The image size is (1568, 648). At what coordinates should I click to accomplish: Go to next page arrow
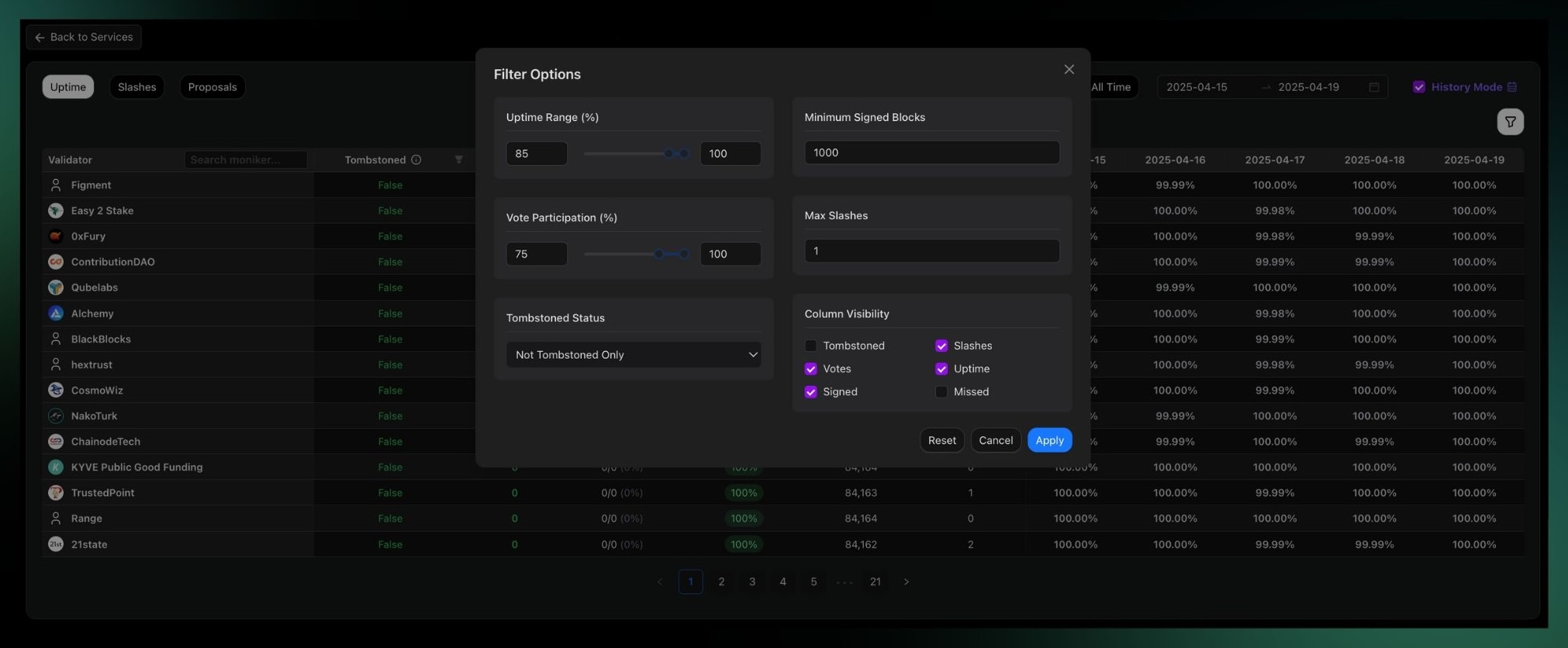[906, 581]
